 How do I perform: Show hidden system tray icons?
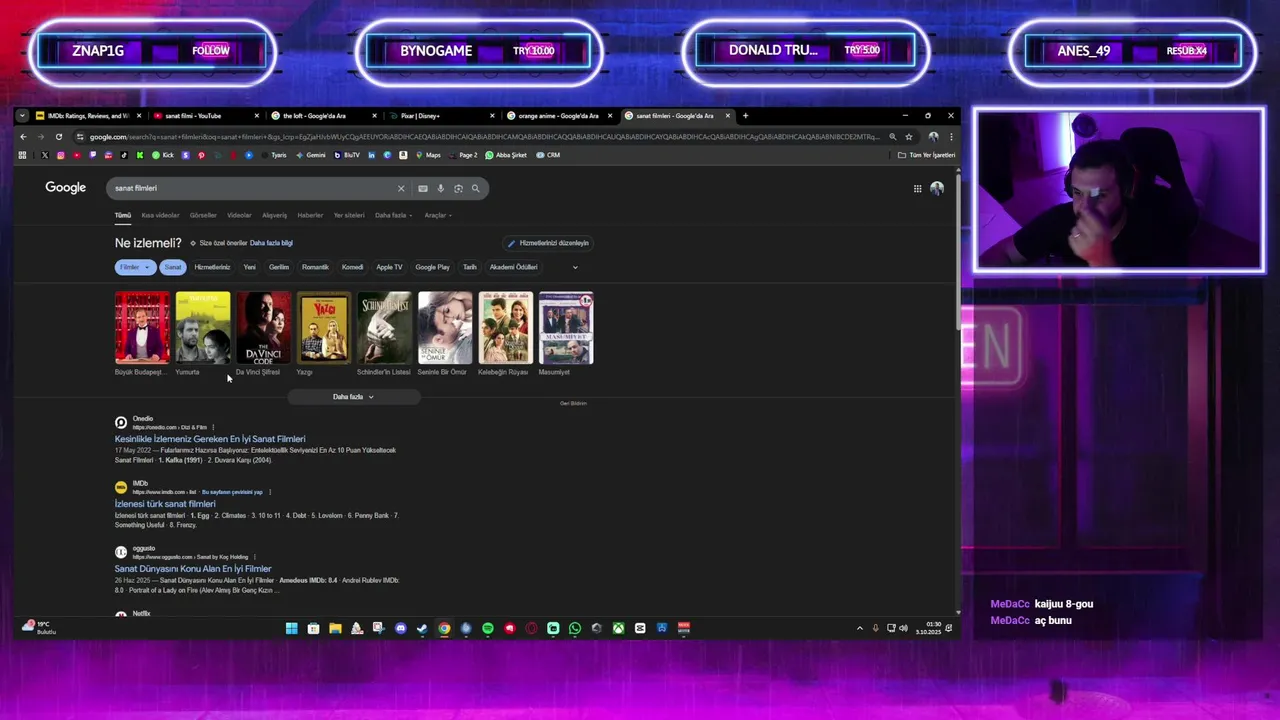click(x=859, y=628)
